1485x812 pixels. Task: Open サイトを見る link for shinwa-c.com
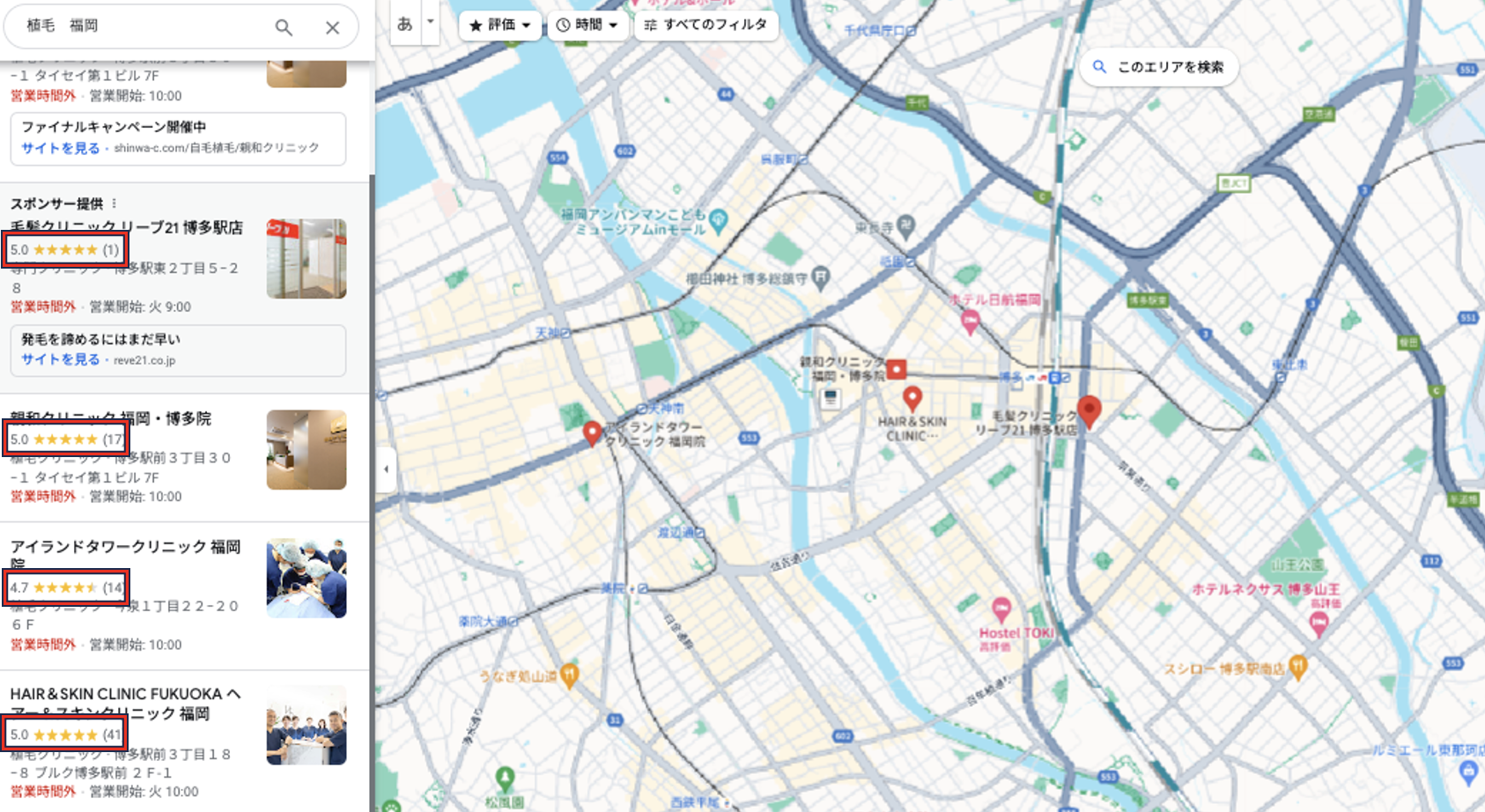pos(60,148)
